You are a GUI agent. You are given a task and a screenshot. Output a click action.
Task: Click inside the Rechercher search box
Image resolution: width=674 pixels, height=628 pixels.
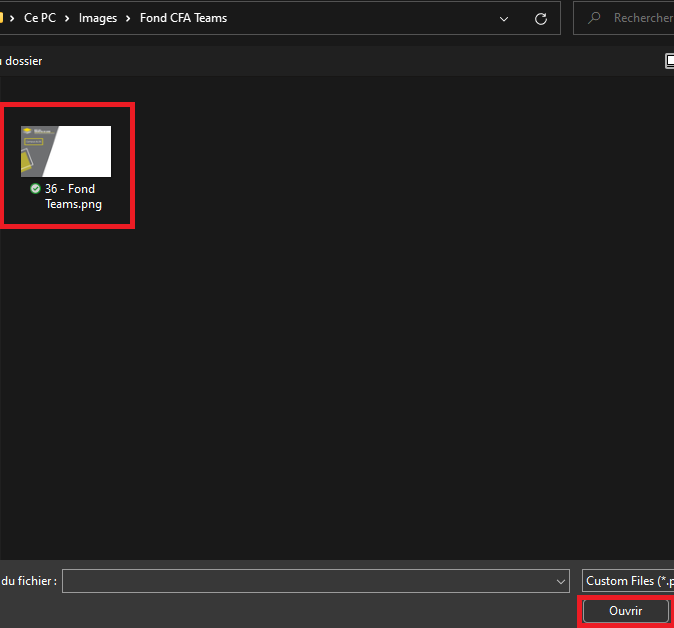click(640, 18)
